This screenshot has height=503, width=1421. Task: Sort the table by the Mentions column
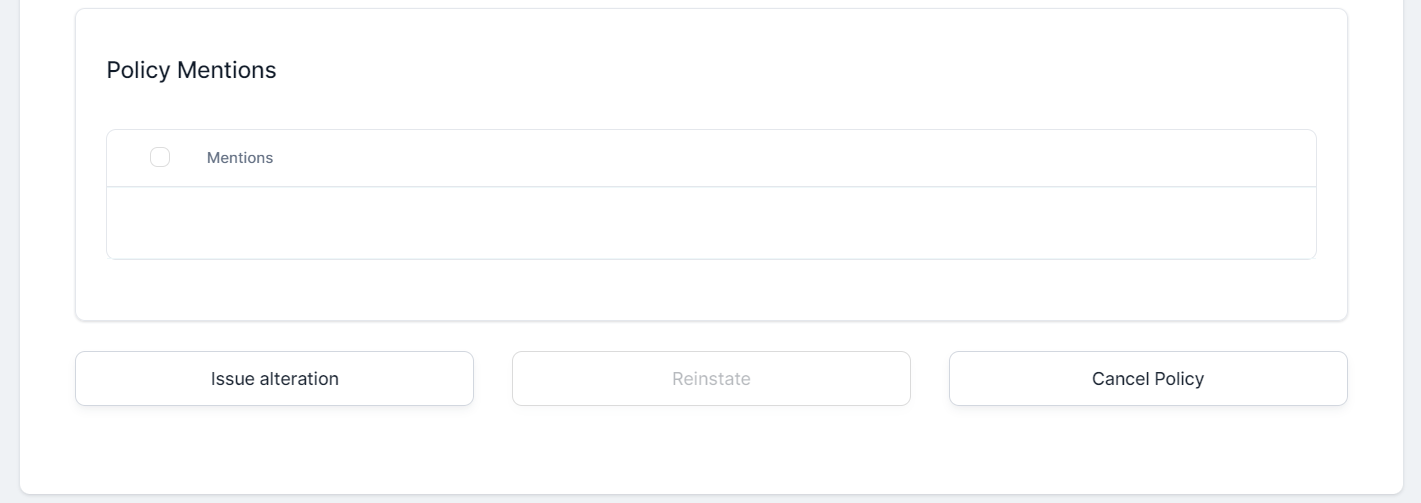[x=240, y=158]
